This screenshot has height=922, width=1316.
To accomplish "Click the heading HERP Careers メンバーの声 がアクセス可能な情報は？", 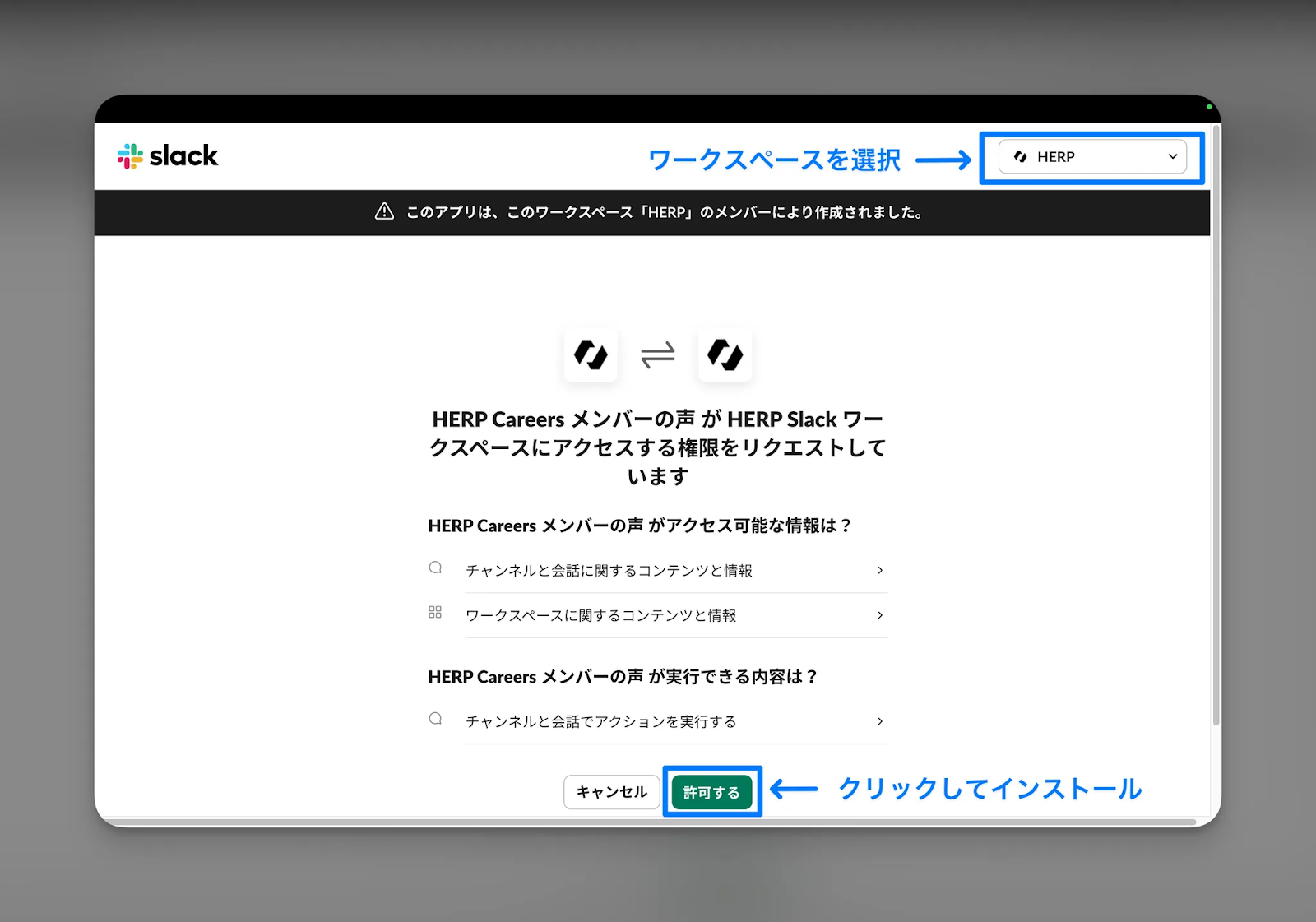I will (640, 526).
